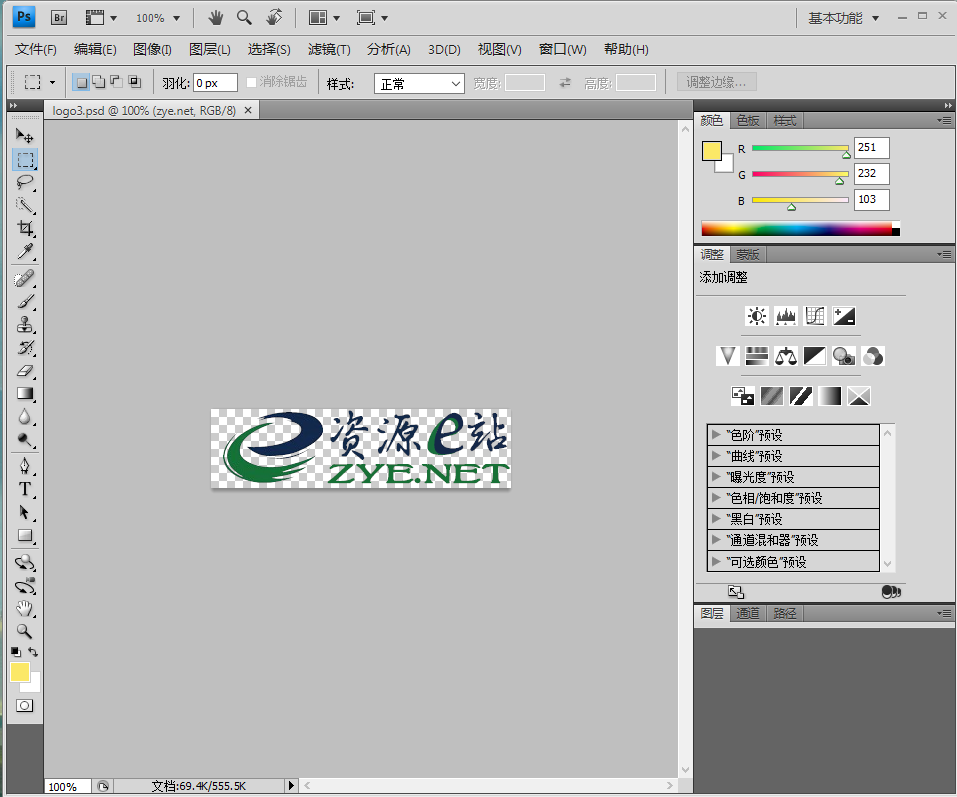This screenshot has width=957, height=797.
Task: Open the 图层(L) menu
Action: point(209,49)
